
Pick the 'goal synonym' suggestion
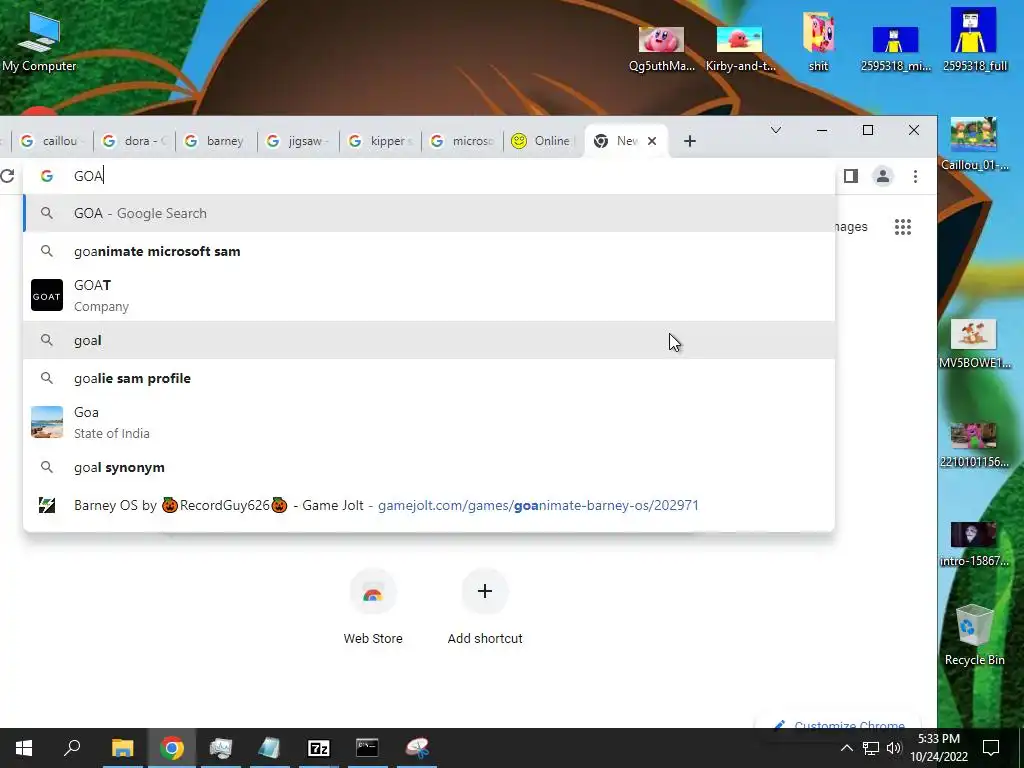(x=429, y=468)
